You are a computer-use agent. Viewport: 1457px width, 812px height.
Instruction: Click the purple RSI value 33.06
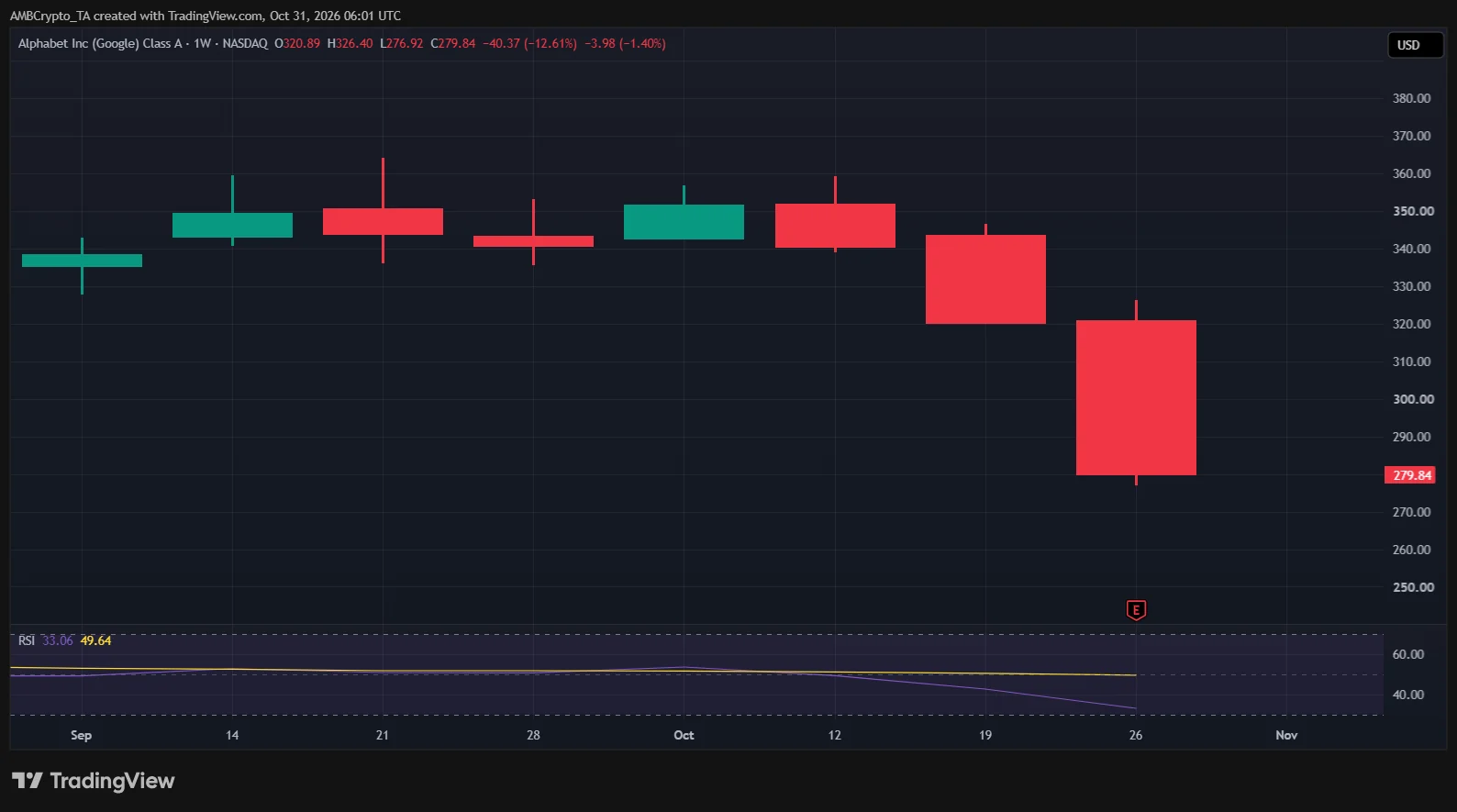58,640
